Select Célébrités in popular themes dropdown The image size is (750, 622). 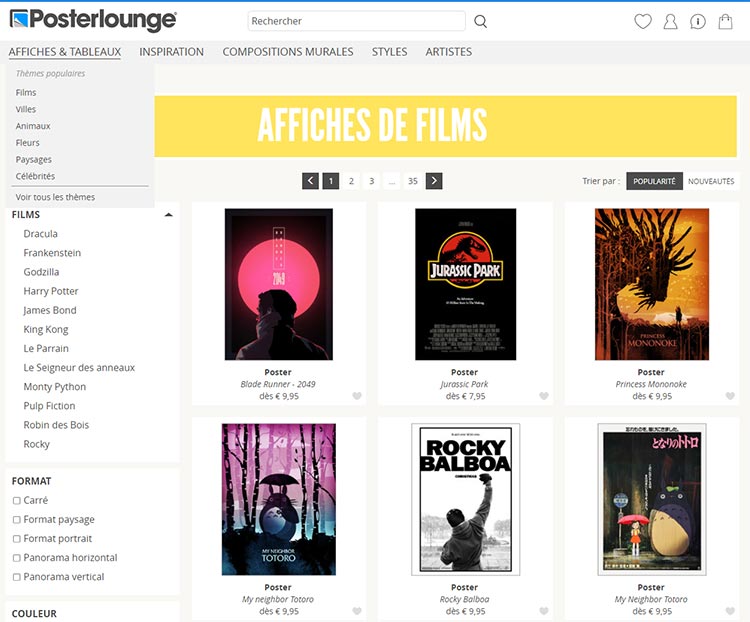point(35,176)
